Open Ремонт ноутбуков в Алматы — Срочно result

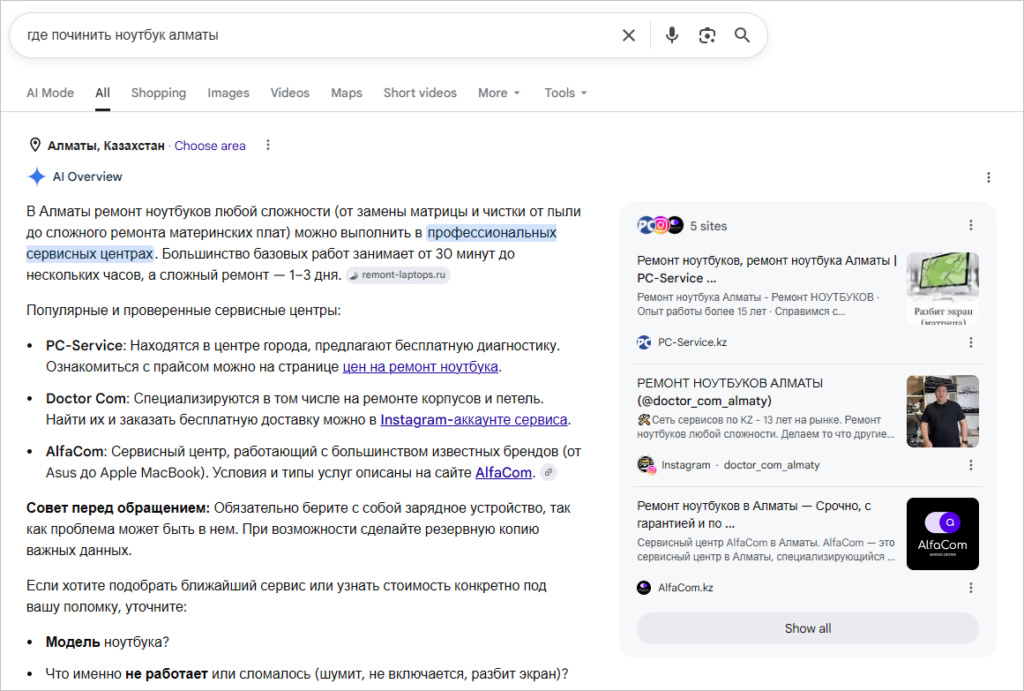[754, 515]
